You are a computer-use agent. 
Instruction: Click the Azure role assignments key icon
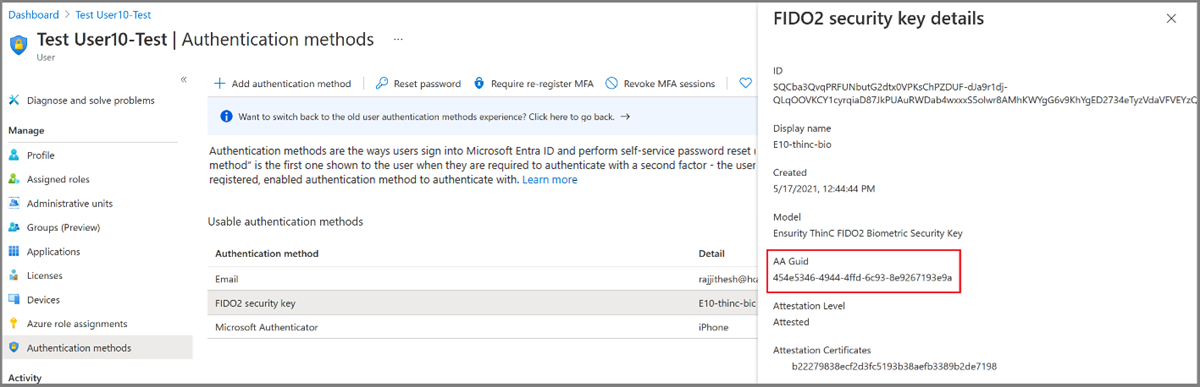[x=14, y=323]
